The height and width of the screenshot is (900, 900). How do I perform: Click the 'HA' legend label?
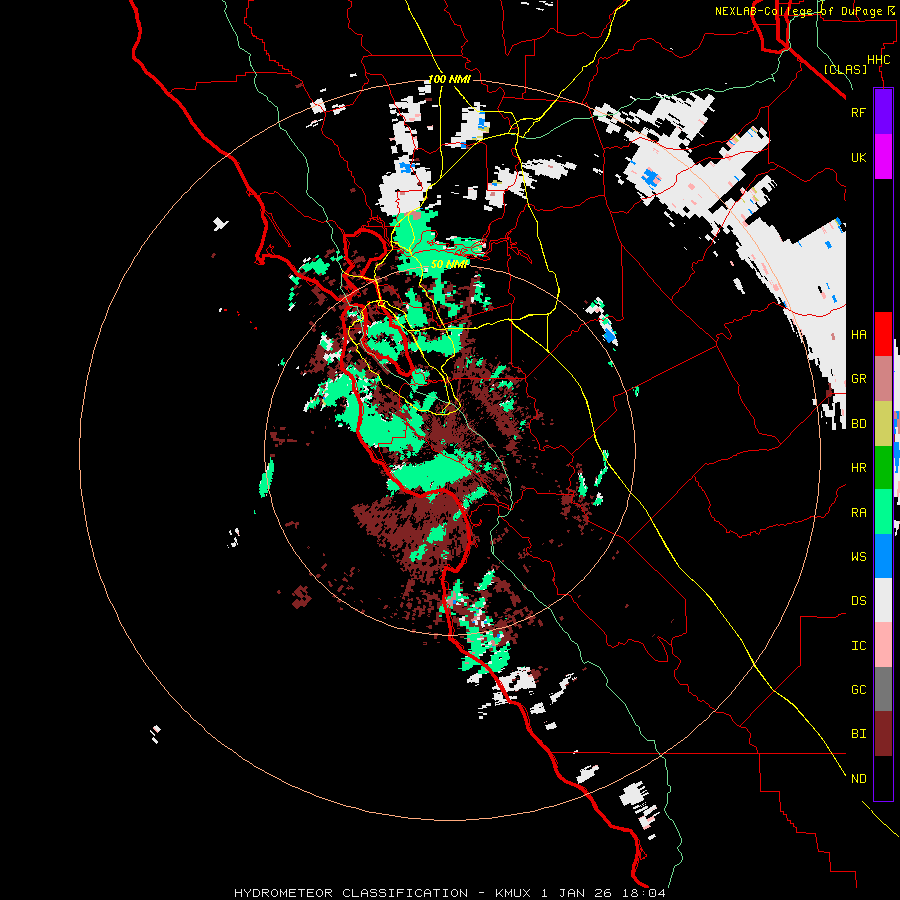[x=858, y=334]
